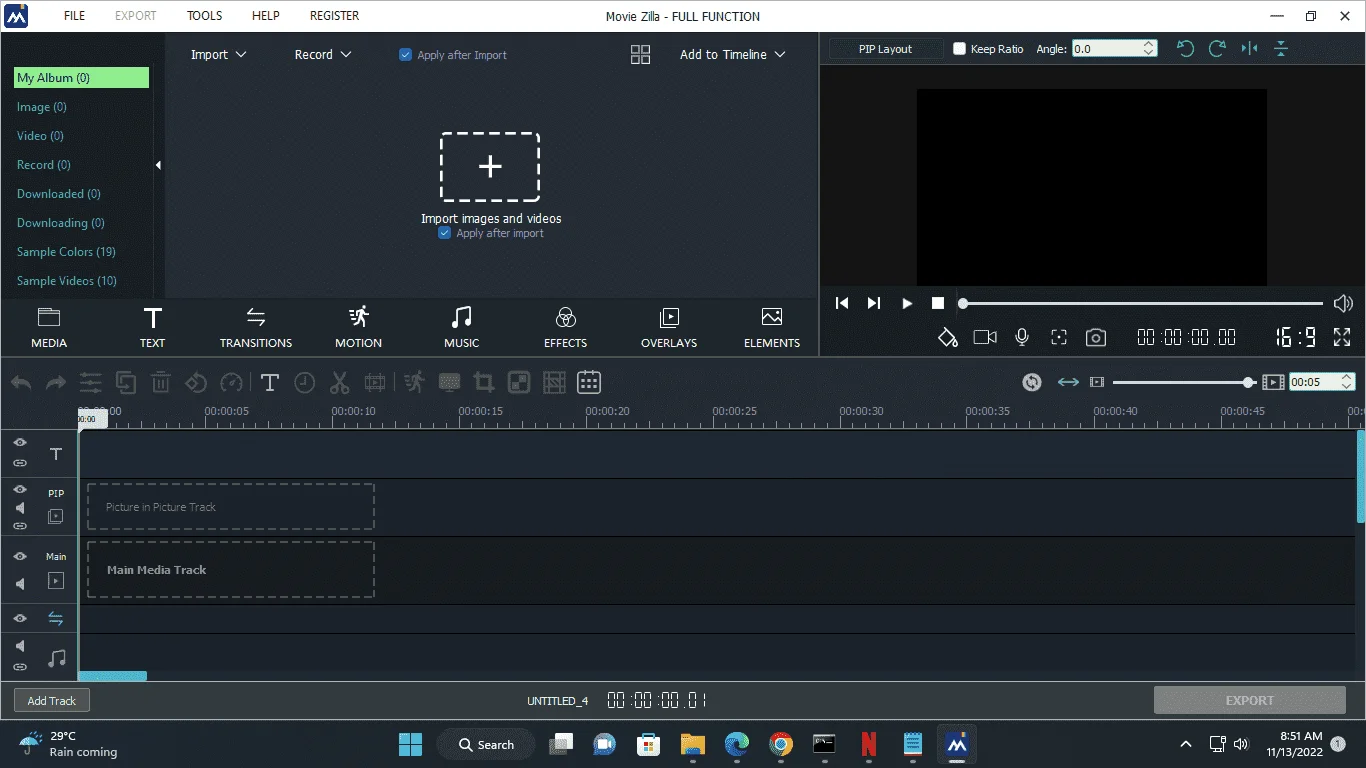Image resolution: width=1366 pixels, height=768 pixels.
Task: Click the snapshot camera icon under preview
Action: coord(1096,338)
